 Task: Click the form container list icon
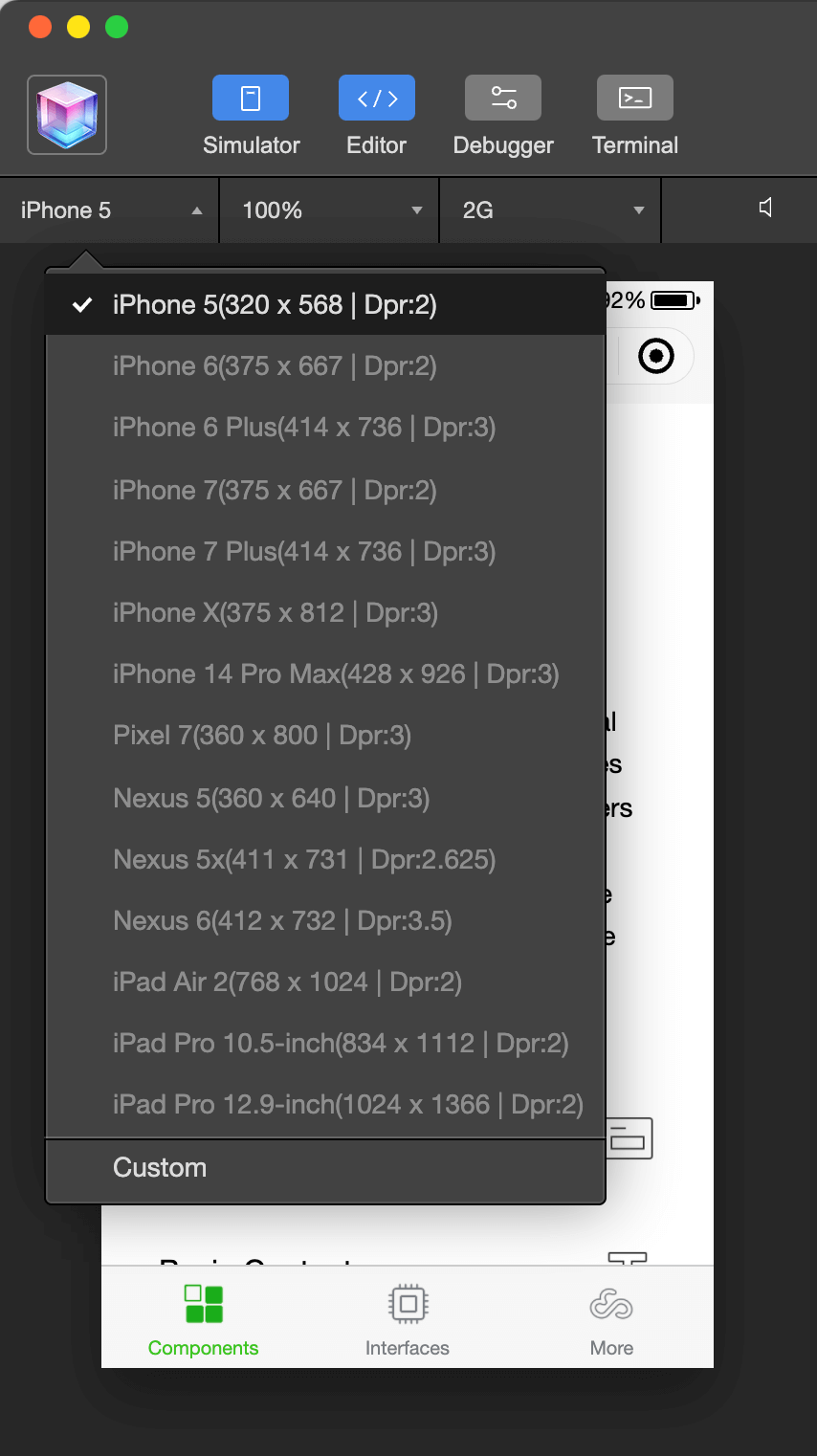[x=629, y=1138]
